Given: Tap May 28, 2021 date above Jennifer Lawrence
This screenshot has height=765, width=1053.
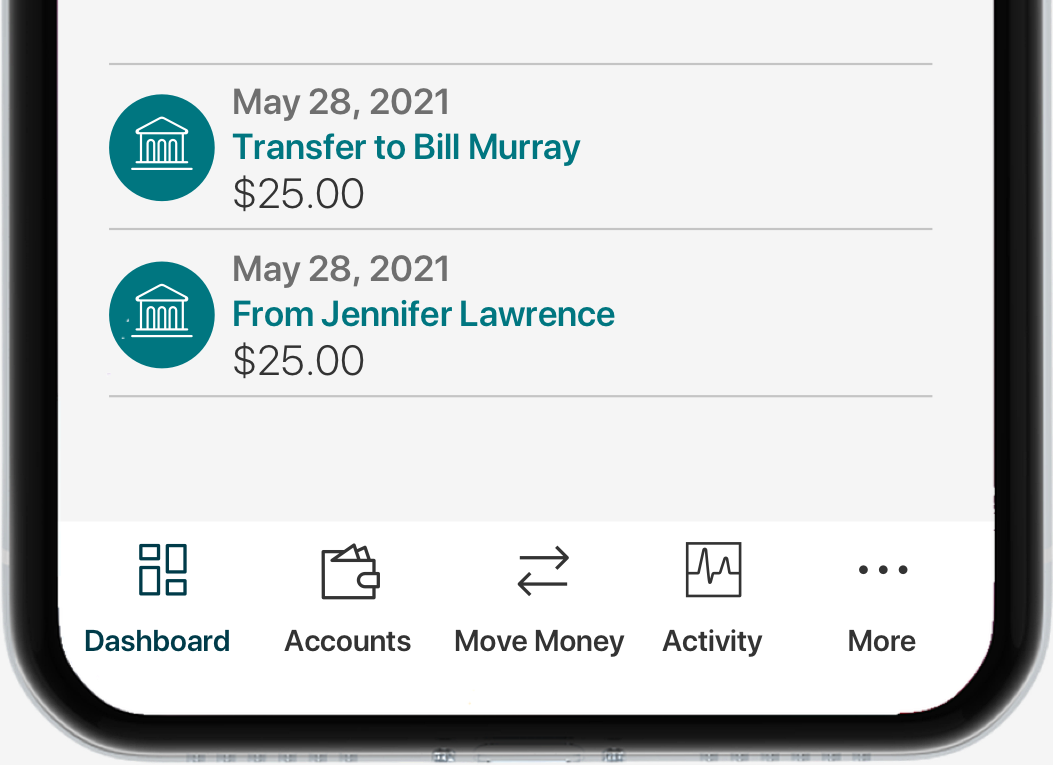Looking at the screenshot, I should pos(341,269).
